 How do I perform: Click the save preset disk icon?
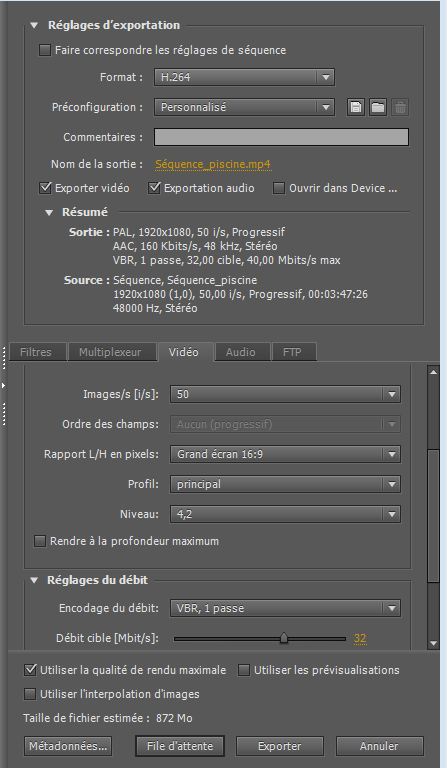click(356, 107)
